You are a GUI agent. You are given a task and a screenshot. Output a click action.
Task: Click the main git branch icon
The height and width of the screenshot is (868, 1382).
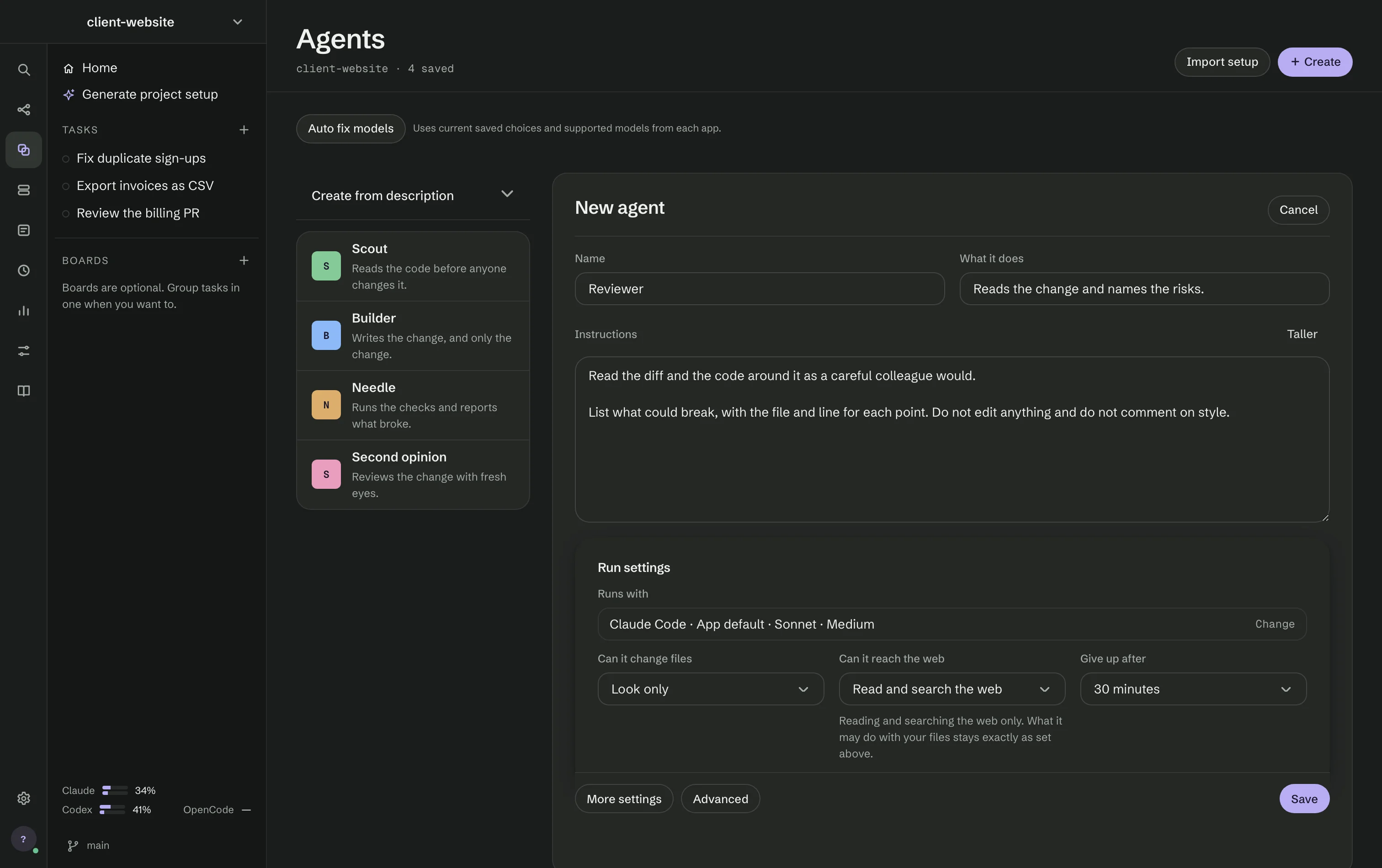73,846
